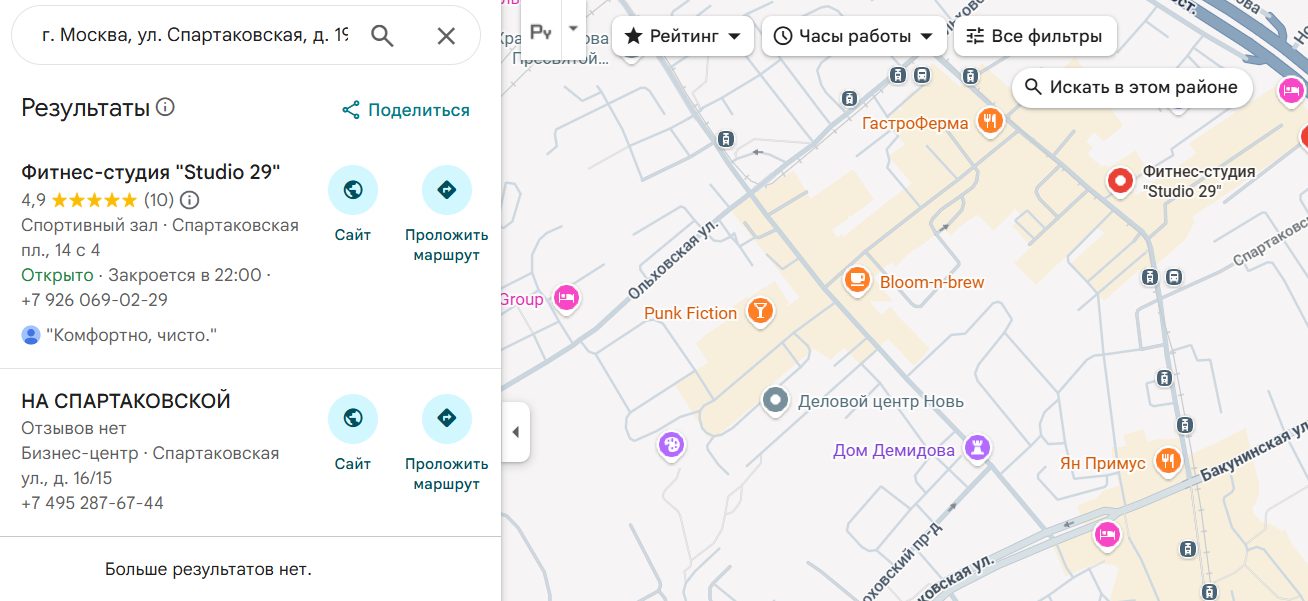Open website of Фитнес-студия Studio 29

click(352, 190)
